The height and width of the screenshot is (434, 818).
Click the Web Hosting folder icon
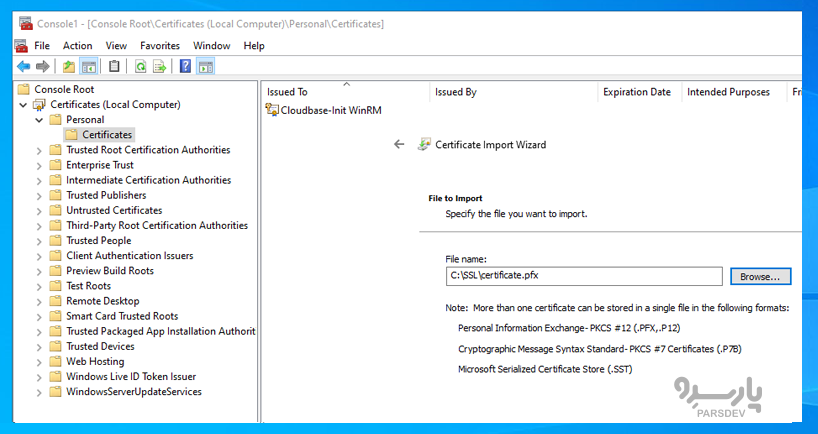pos(55,361)
